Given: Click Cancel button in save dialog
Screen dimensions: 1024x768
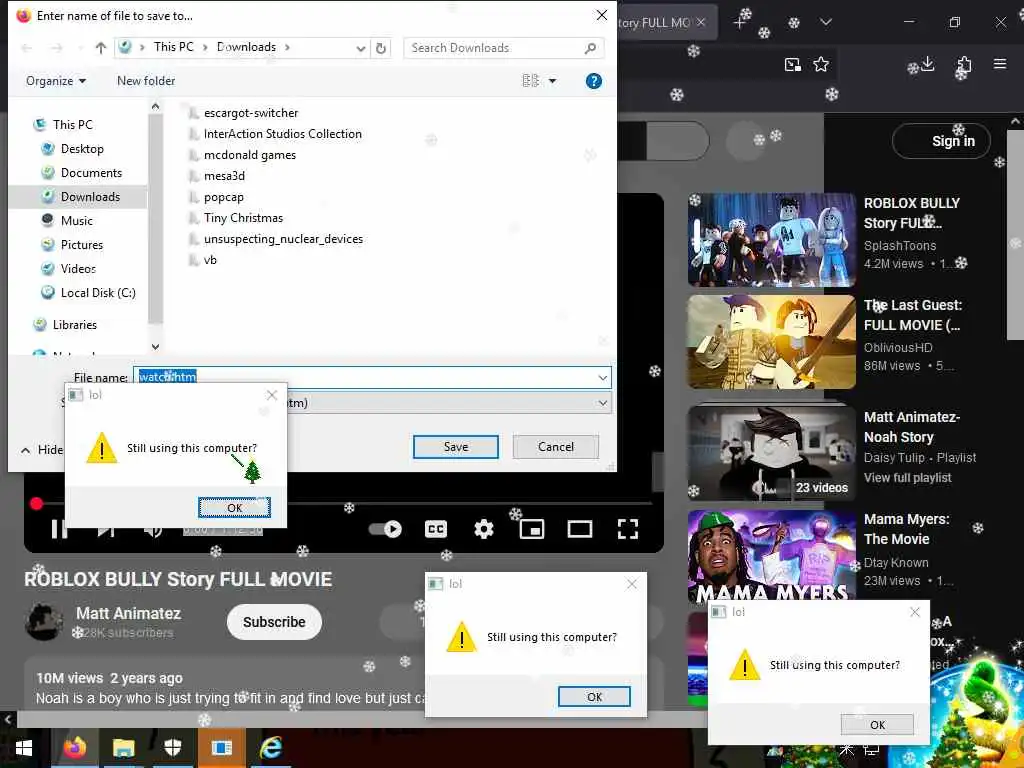Looking at the screenshot, I should click(x=556, y=447).
